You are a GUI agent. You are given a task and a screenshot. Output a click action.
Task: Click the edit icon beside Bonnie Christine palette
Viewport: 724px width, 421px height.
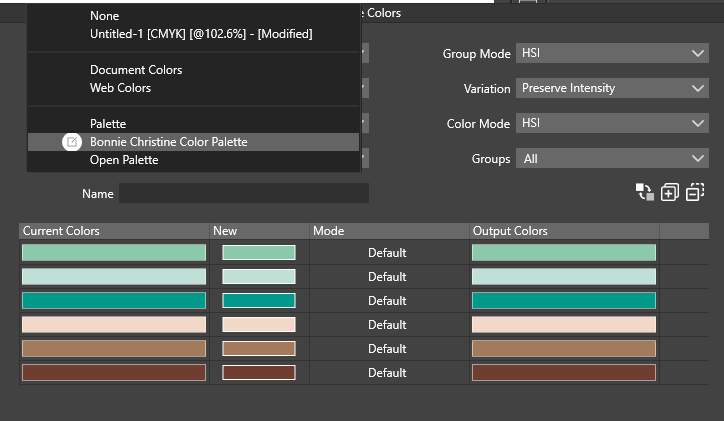pyautogui.click(x=72, y=142)
